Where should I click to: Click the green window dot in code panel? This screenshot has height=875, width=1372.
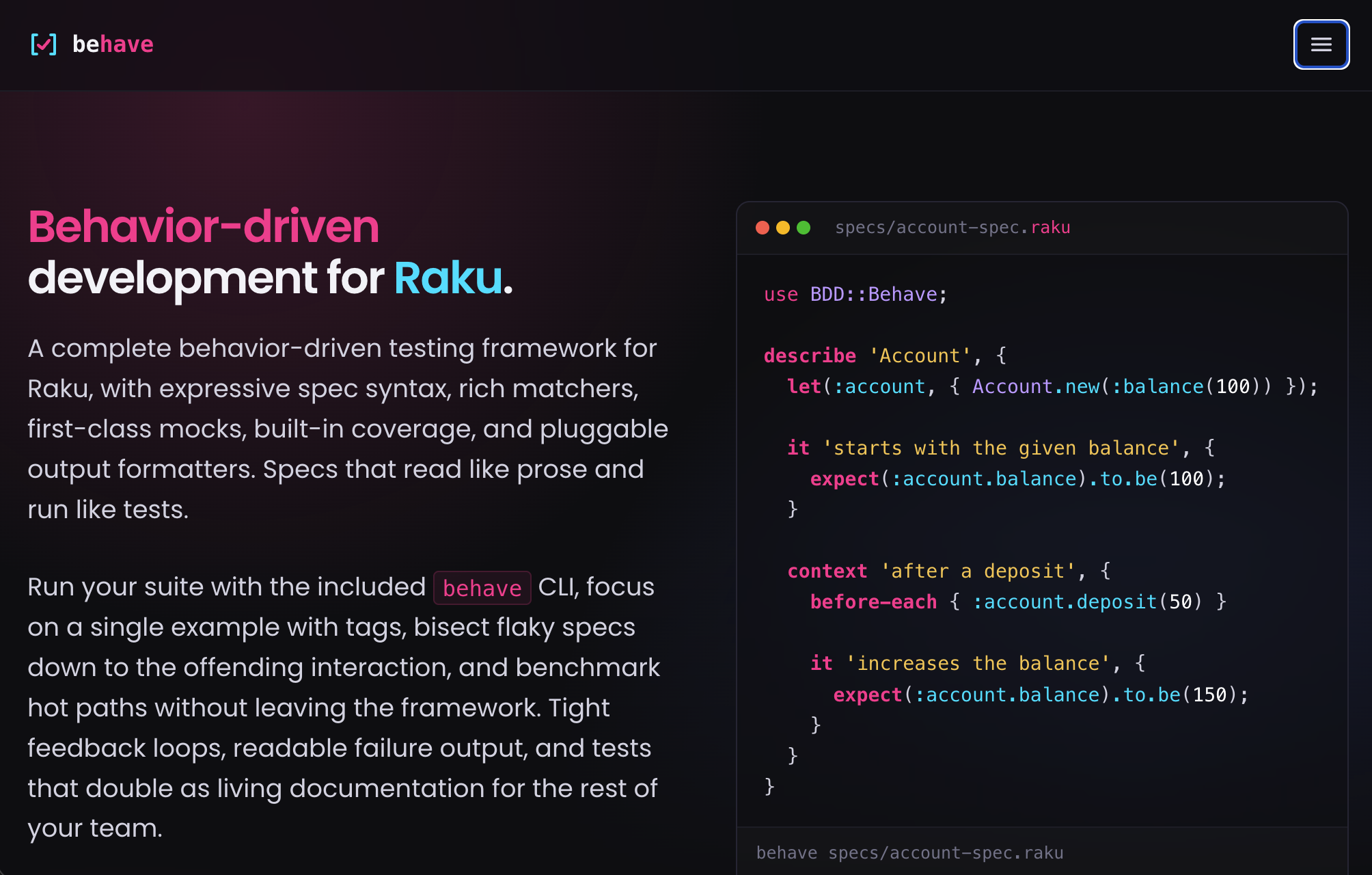point(804,228)
